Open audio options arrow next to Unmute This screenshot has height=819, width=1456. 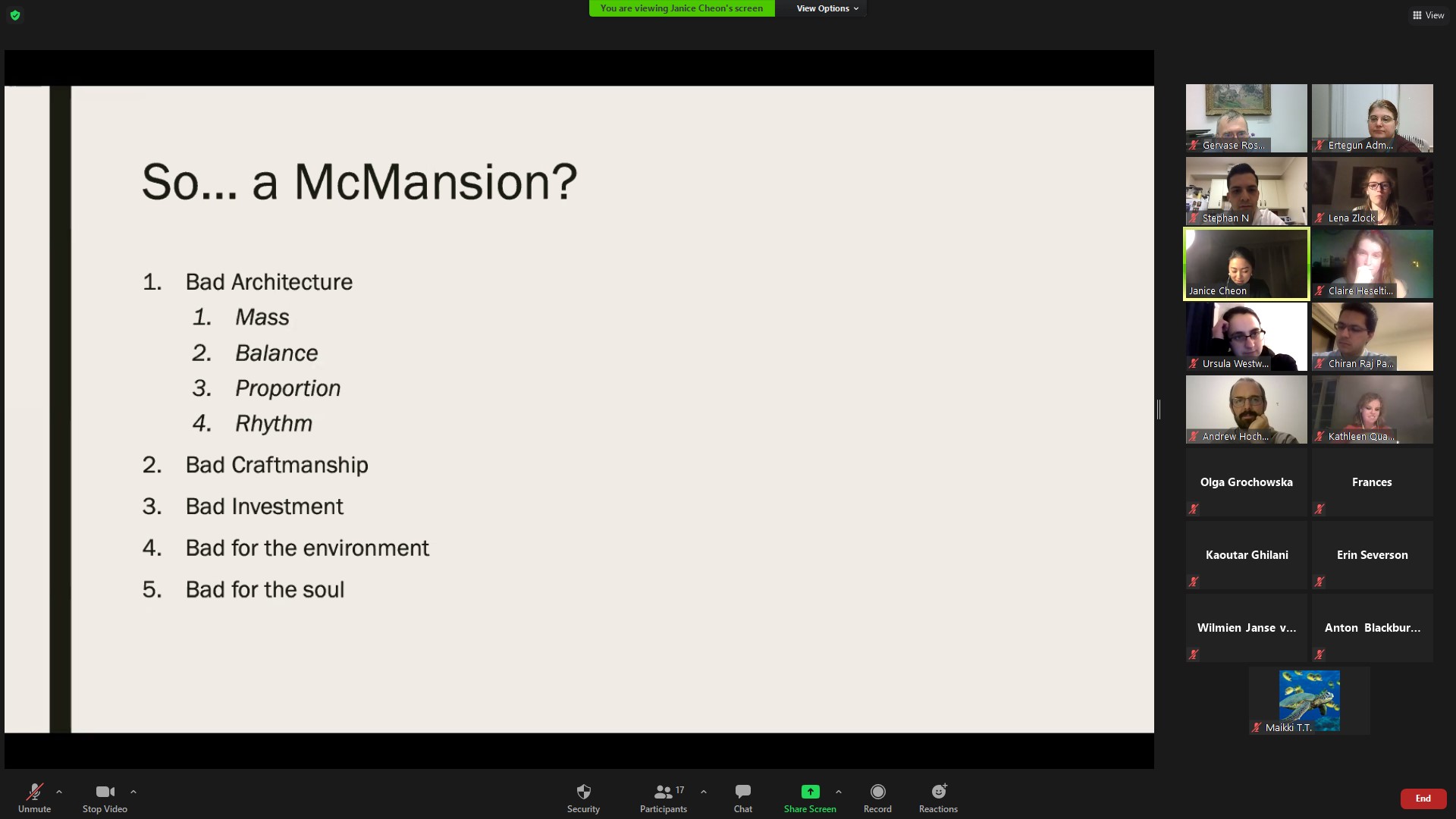click(x=59, y=792)
